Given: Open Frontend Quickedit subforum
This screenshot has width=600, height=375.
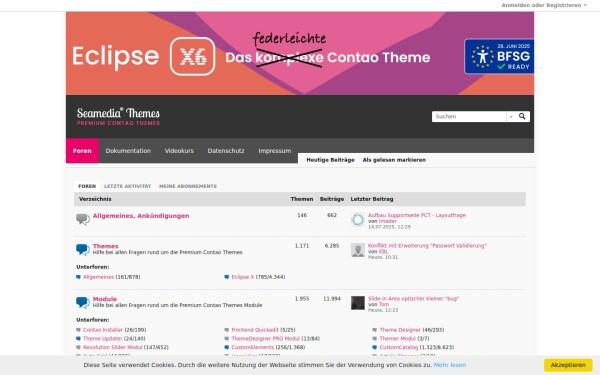Looking at the screenshot, I should [255, 330].
